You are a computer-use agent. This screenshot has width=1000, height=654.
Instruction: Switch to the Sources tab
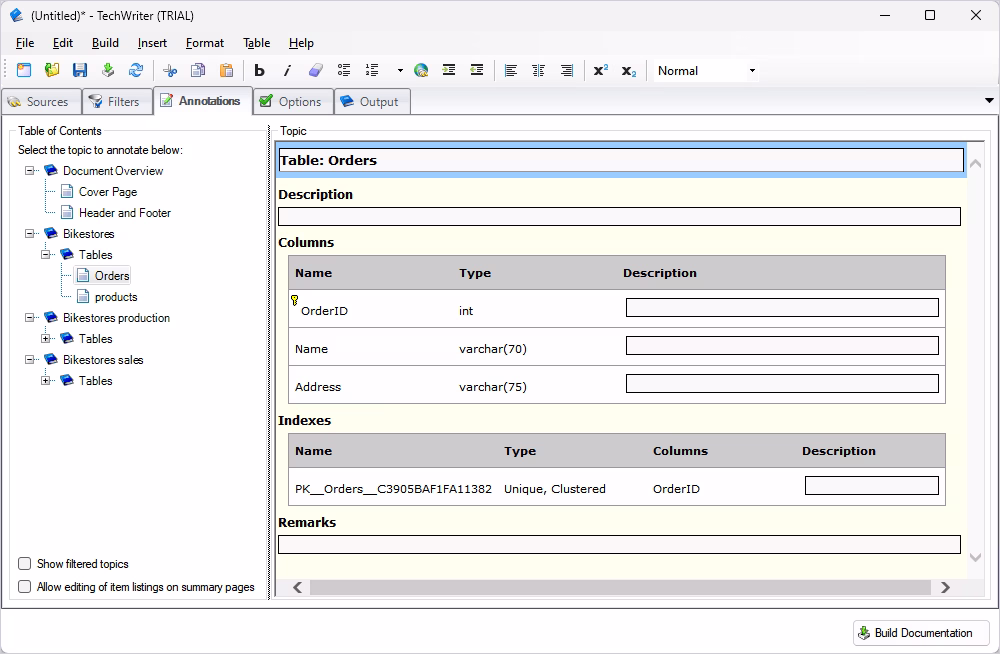click(x=41, y=101)
